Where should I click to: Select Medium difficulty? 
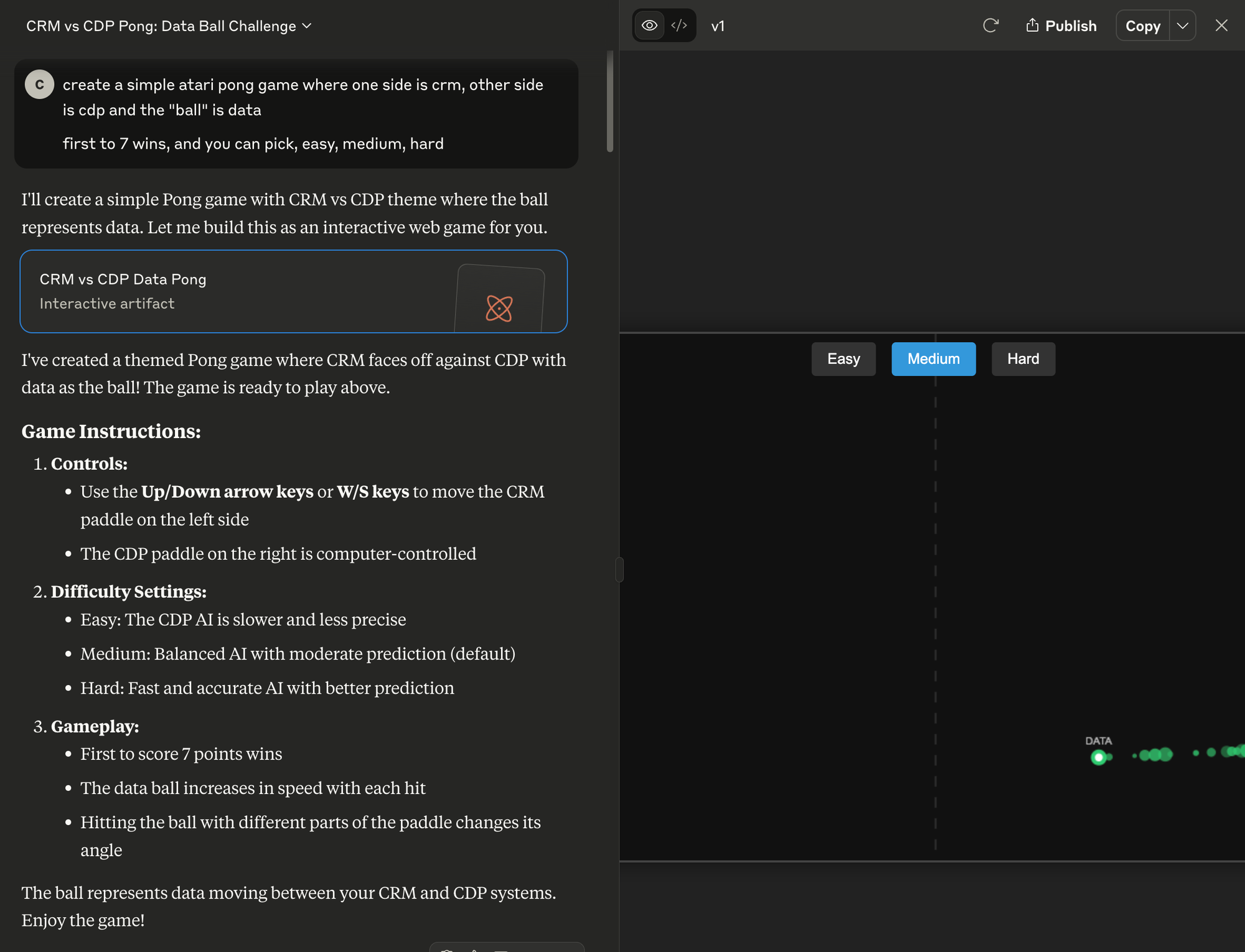[x=933, y=359]
